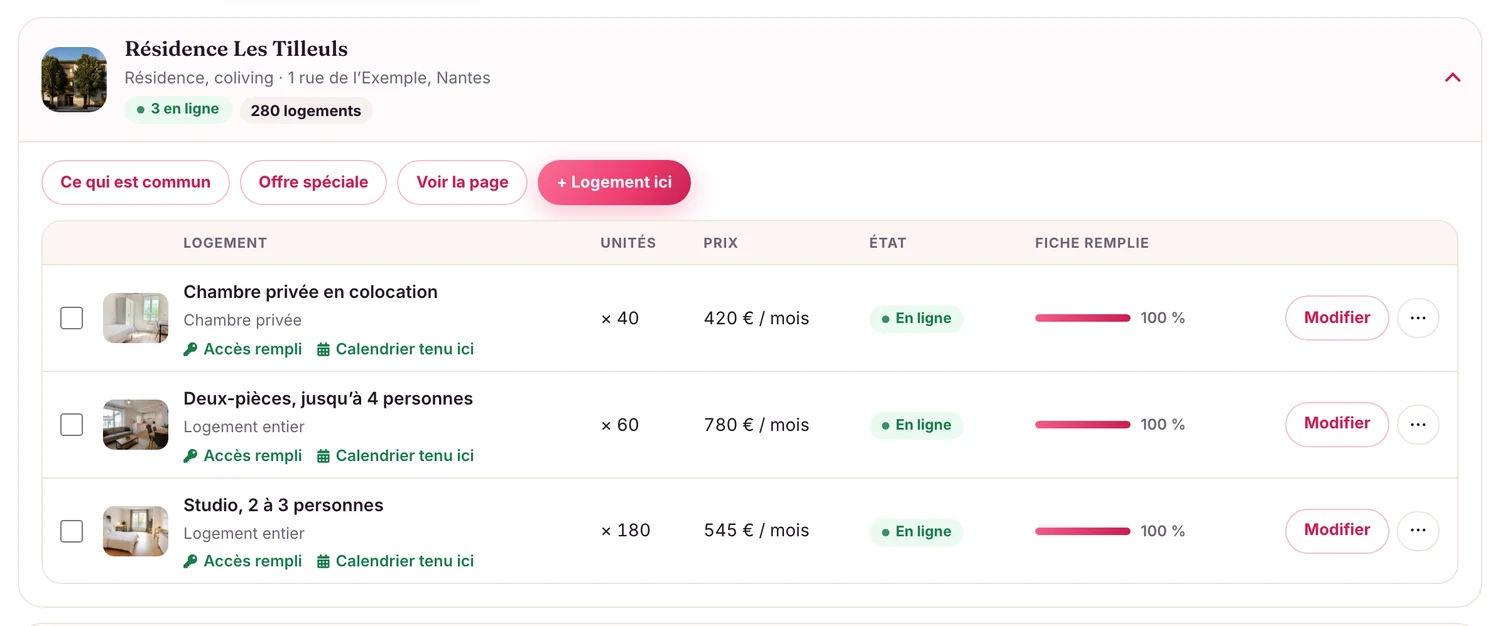Click the Résidence Les Tilleuls title
Image resolution: width=1500 pixels, height=626 pixels.
click(236, 49)
